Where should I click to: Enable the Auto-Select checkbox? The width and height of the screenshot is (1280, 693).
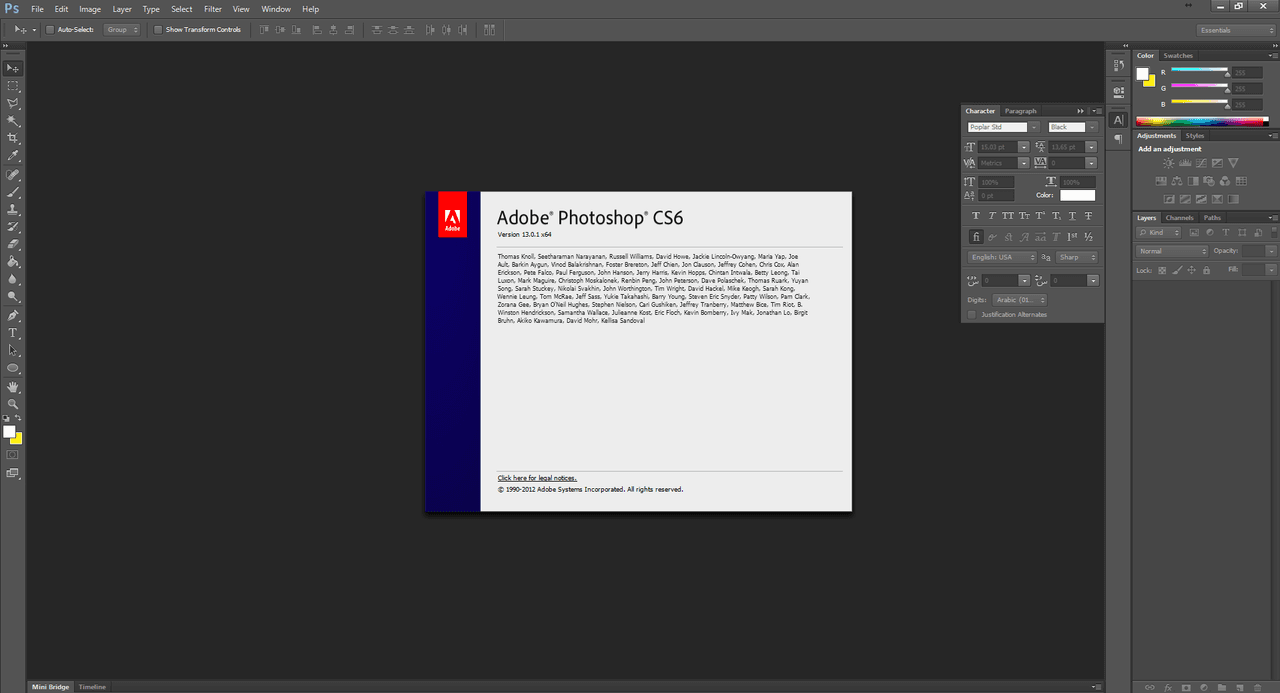coord(50,30)
